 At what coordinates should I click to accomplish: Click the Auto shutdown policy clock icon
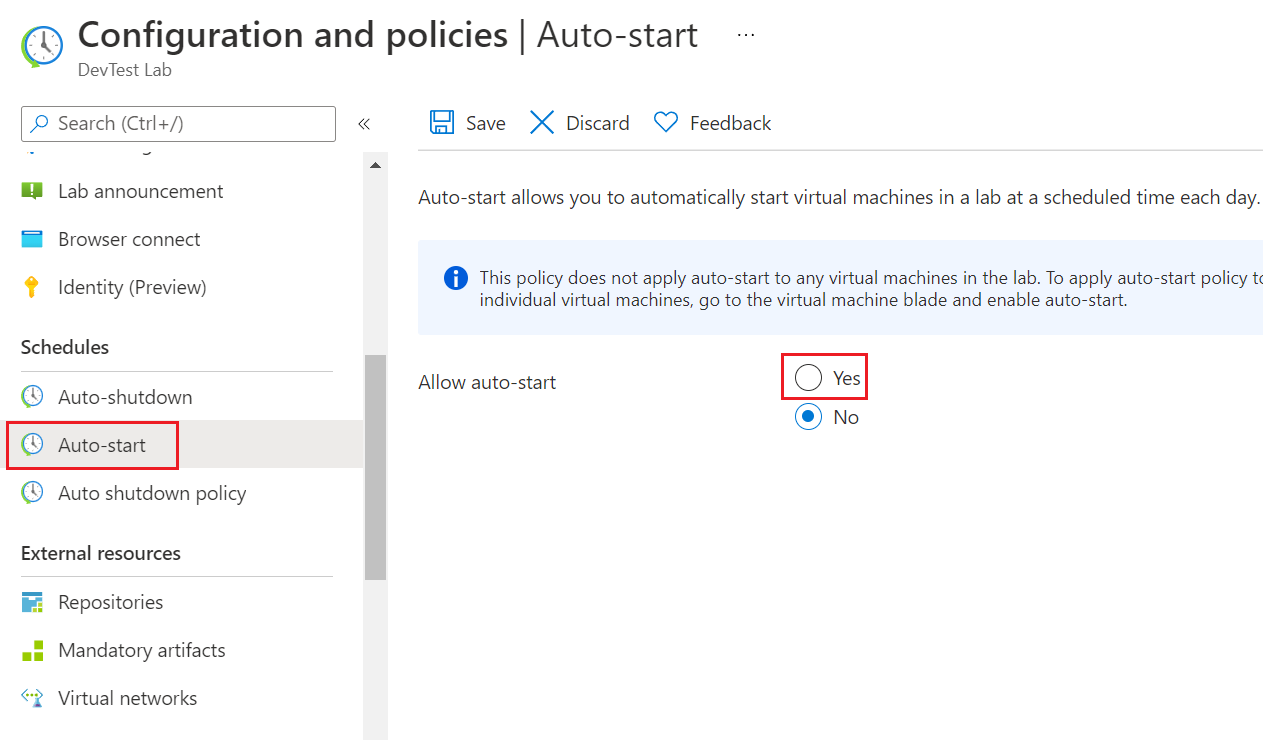(x=32, y=493)
